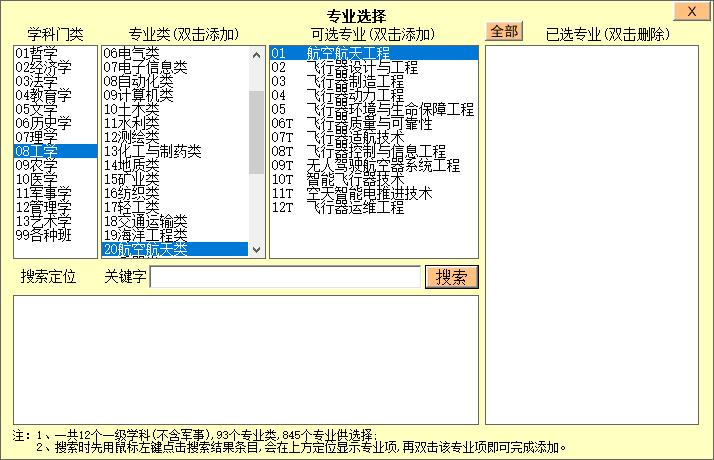This screenshot has width=714, height=460.
Task: Click the 搜索 button
Action: 451,277
